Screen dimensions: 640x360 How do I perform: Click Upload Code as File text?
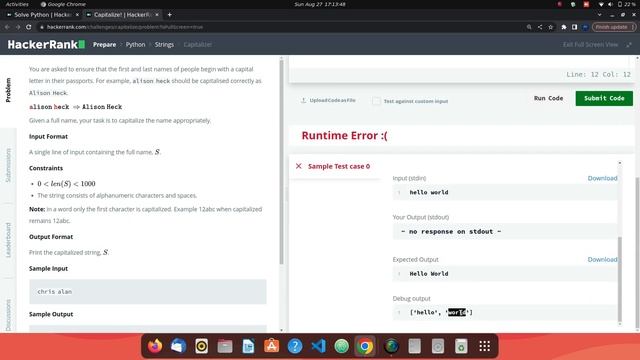click(332, 100)
